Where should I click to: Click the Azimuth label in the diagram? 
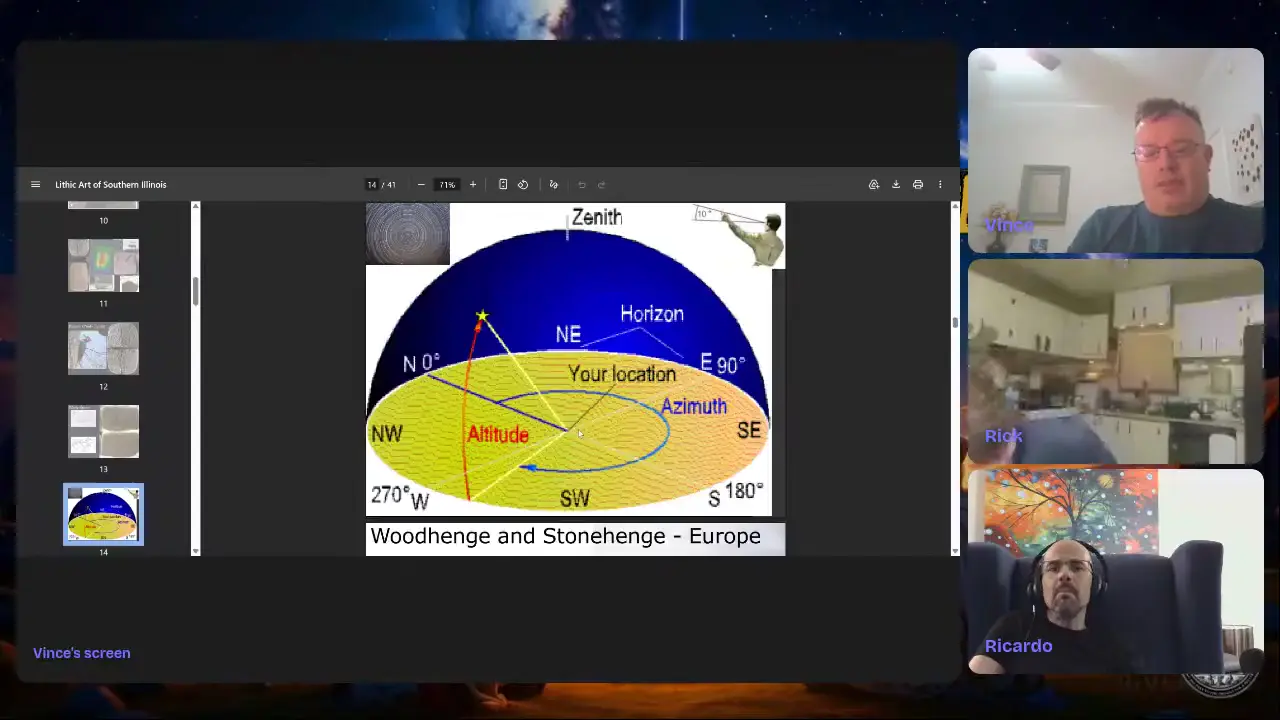693,406
